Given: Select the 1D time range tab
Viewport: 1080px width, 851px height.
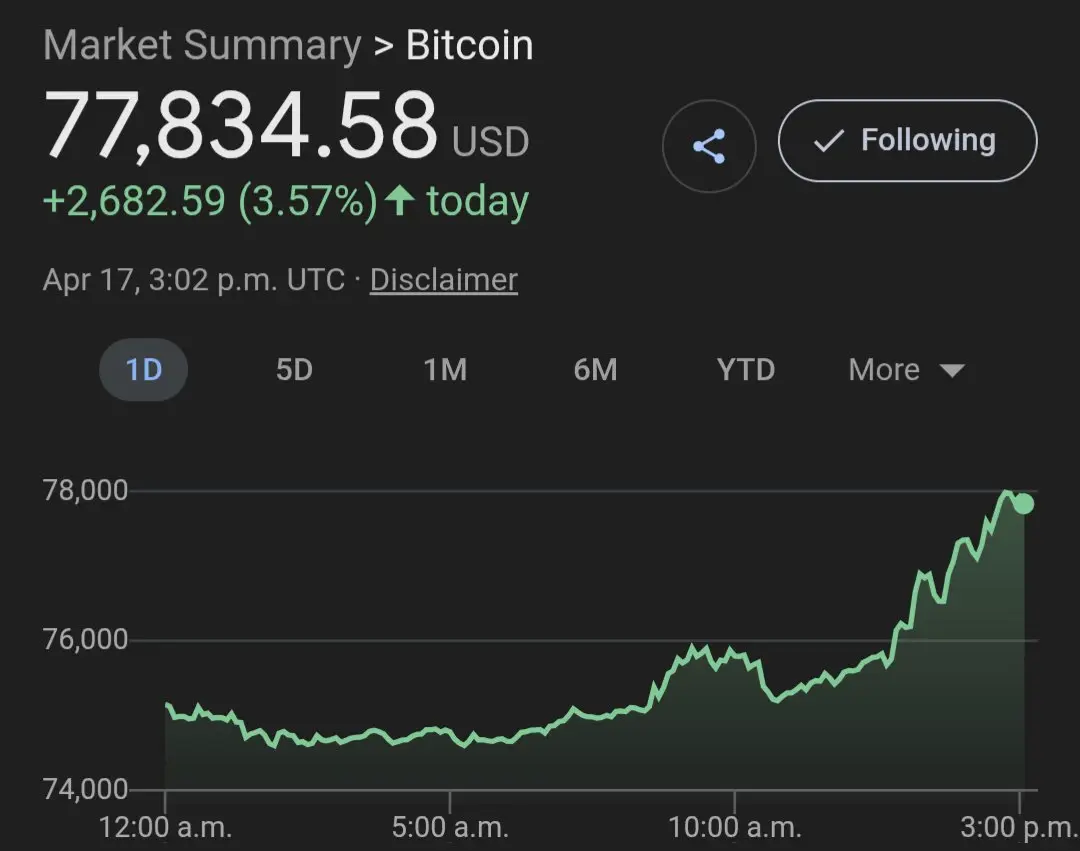Looking at the screenshot, I should (143, 370).
